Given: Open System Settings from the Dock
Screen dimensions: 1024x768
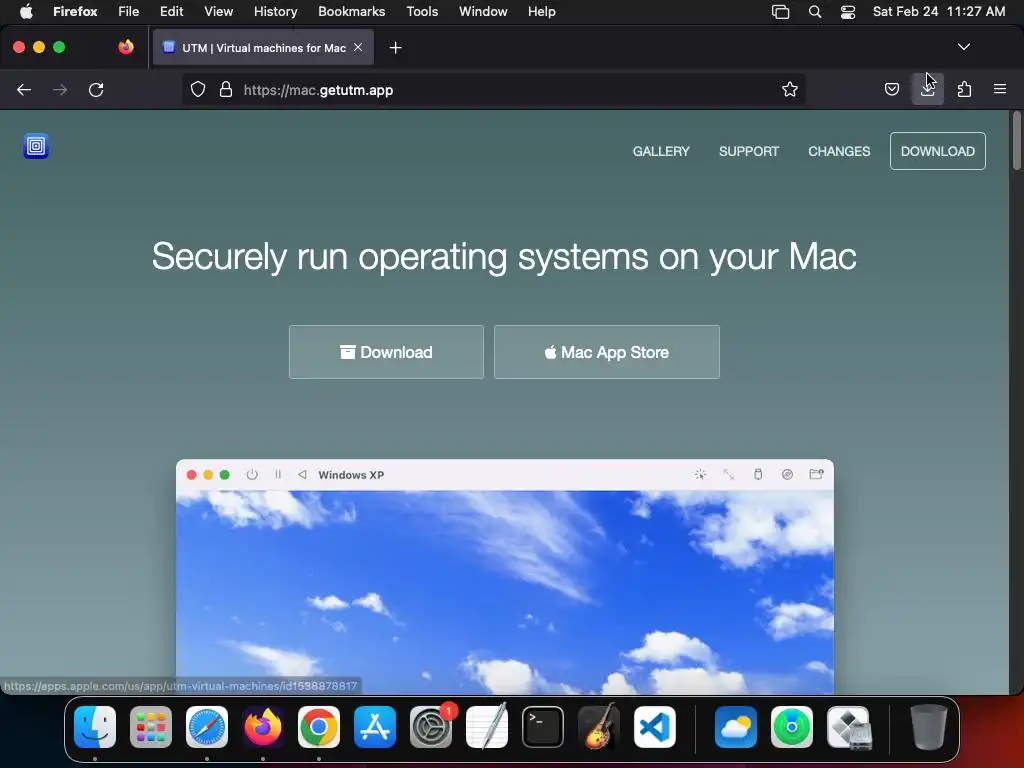Looking at the screenshot, I should pyautogui.click(x=431, y=727).
